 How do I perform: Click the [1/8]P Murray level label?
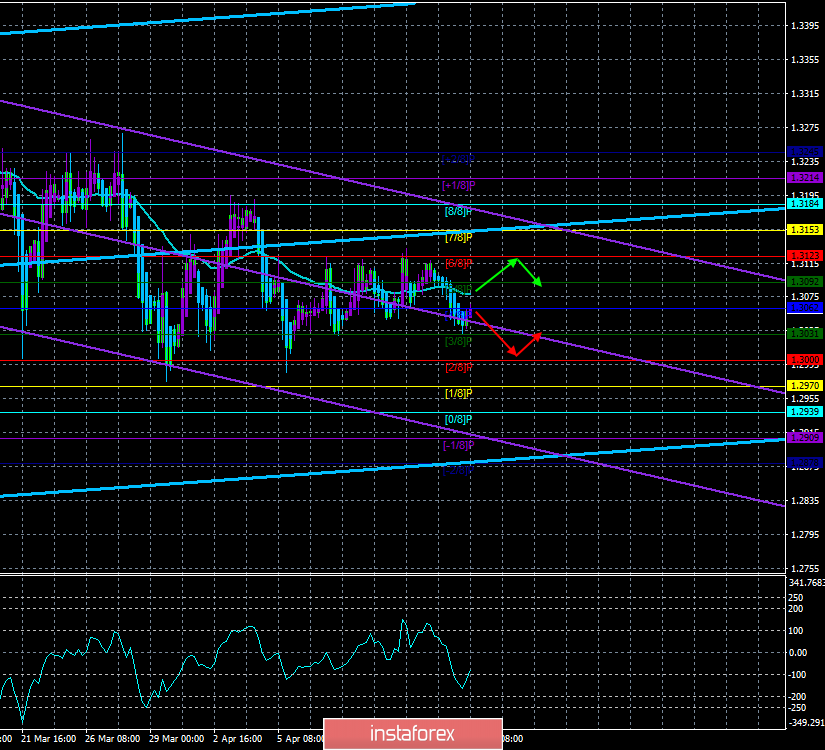click(459, 393)
